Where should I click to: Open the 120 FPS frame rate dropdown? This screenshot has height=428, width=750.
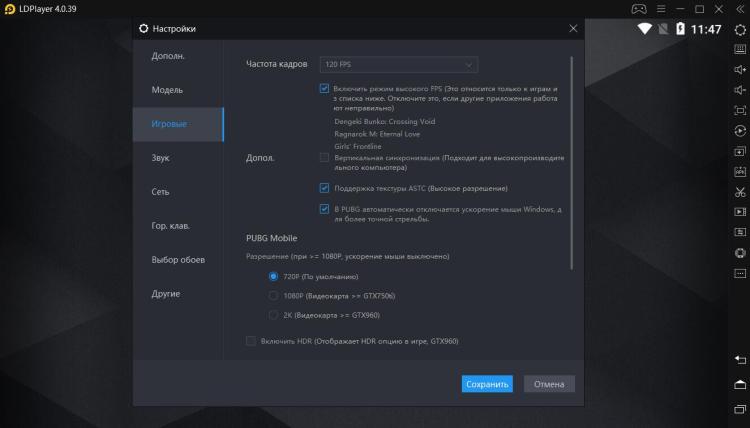click(398, 65)
